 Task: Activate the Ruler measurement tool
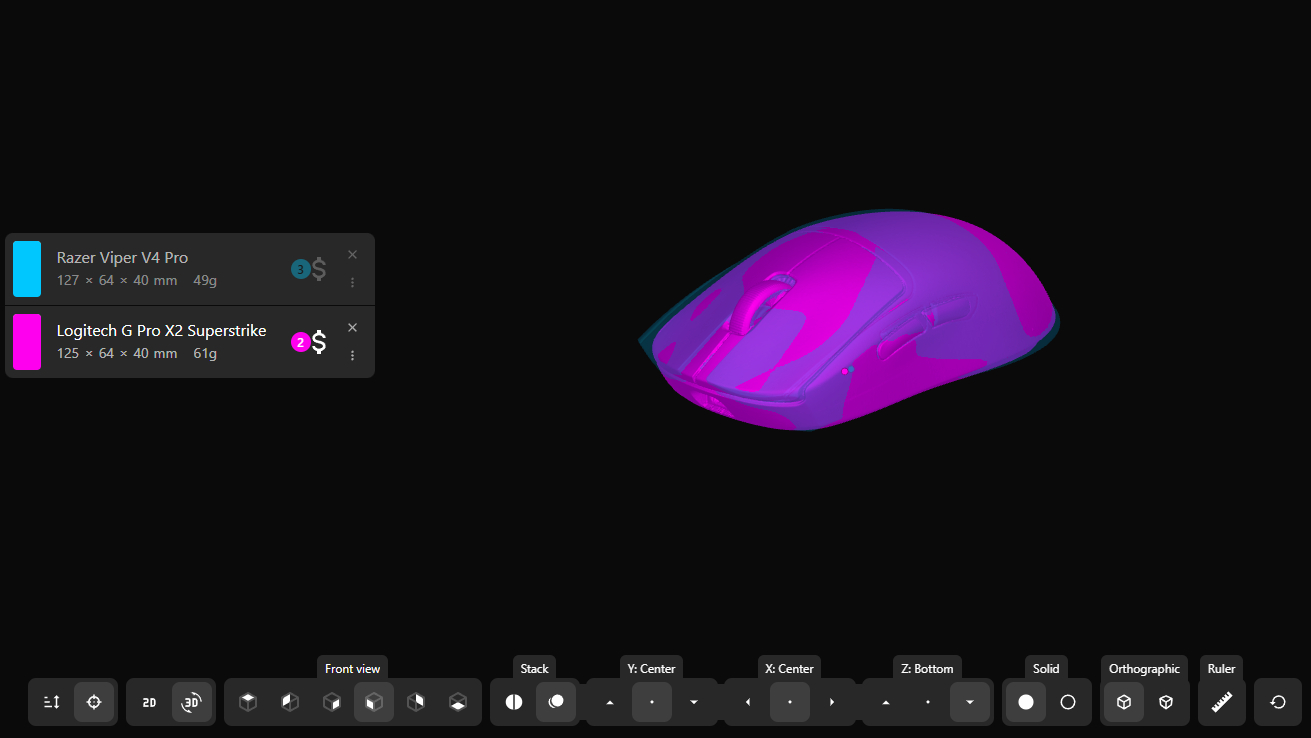point(1221,702)
